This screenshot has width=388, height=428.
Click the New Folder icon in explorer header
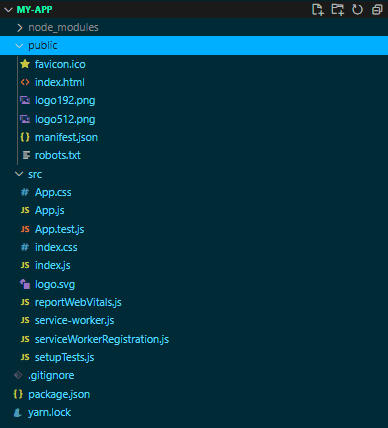coord(337,9)
